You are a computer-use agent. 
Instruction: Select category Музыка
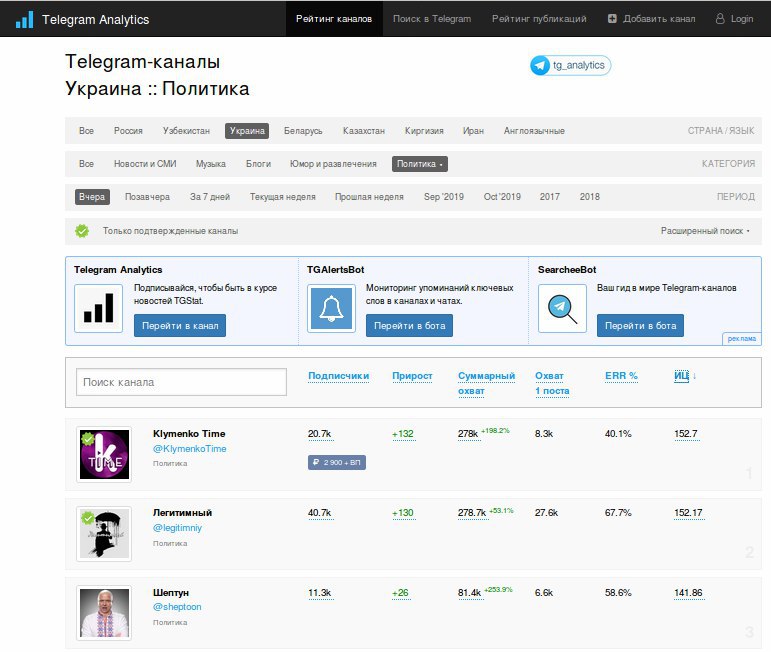(210, 164)
